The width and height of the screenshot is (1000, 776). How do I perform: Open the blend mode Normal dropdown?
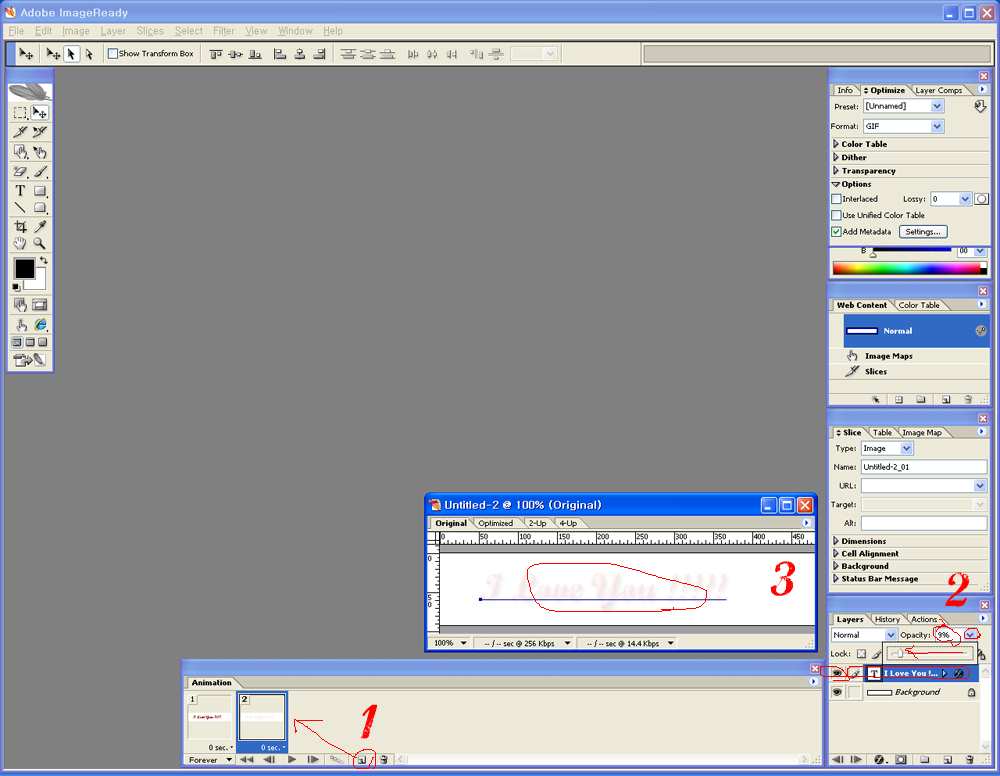click(890, 635)
